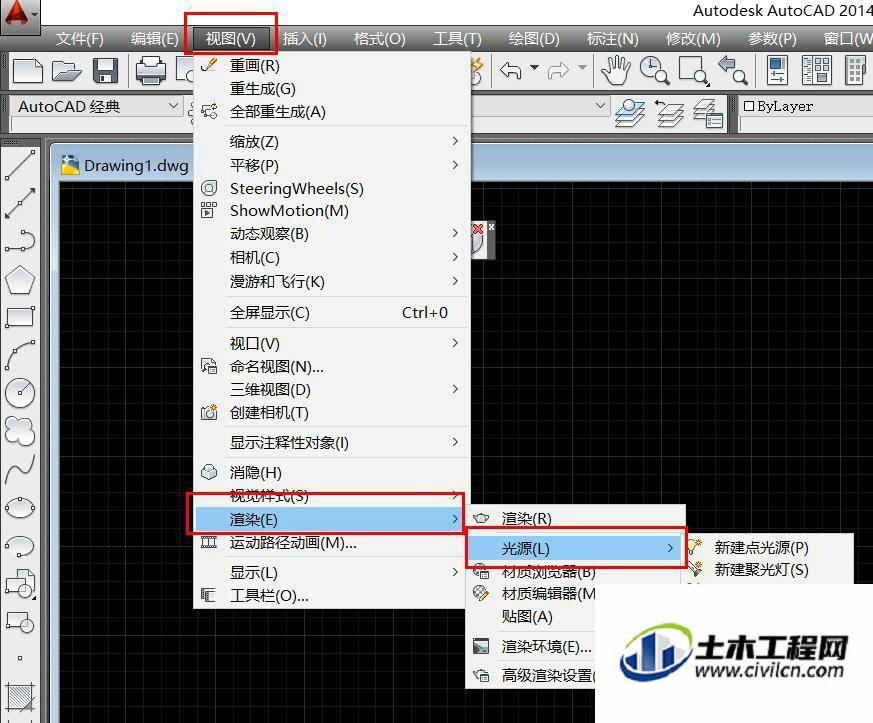Click the Zoom Previous icon

click(733, 71)
